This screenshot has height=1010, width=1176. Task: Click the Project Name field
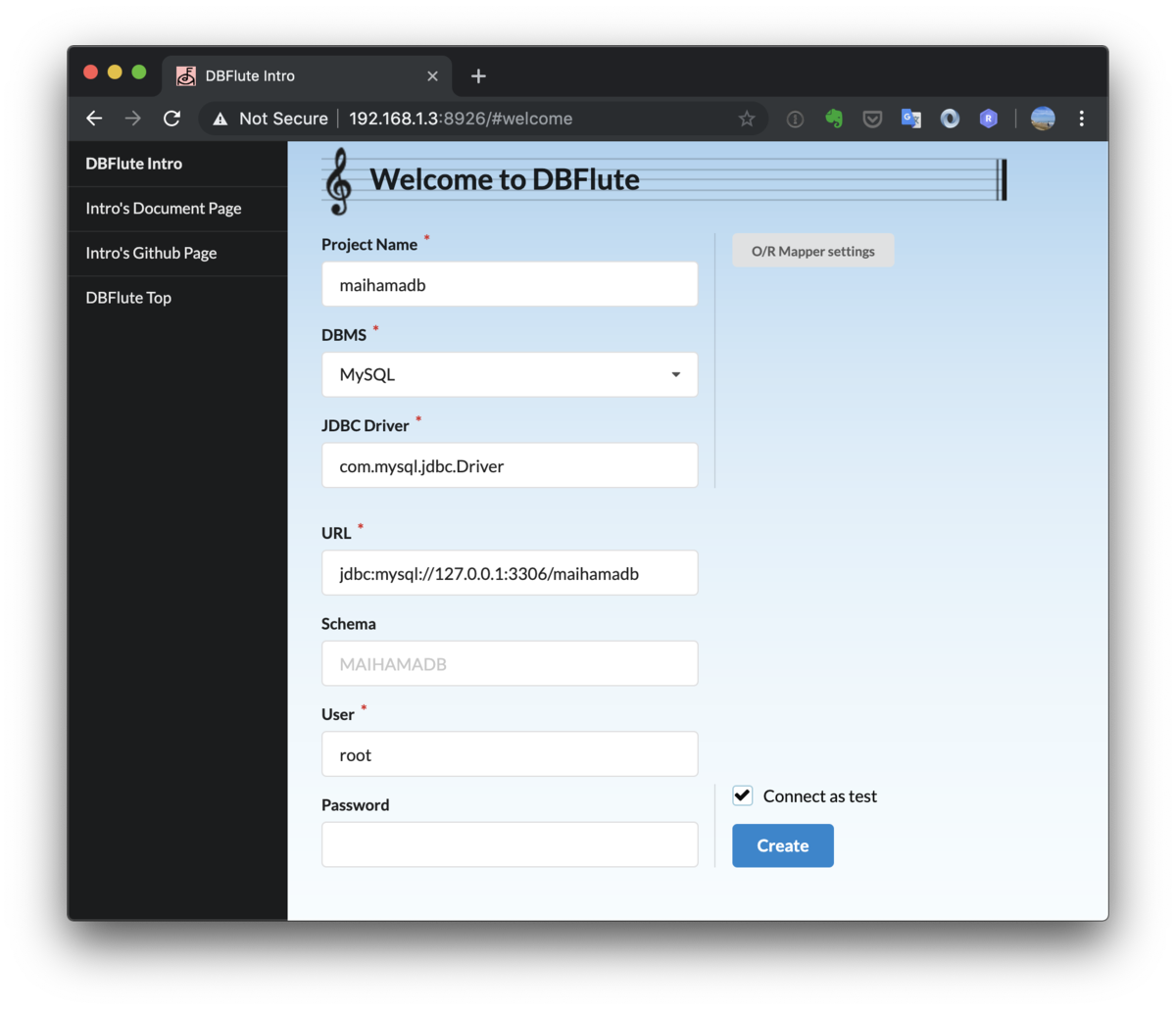pyautogui.click(x=510, y=284)
